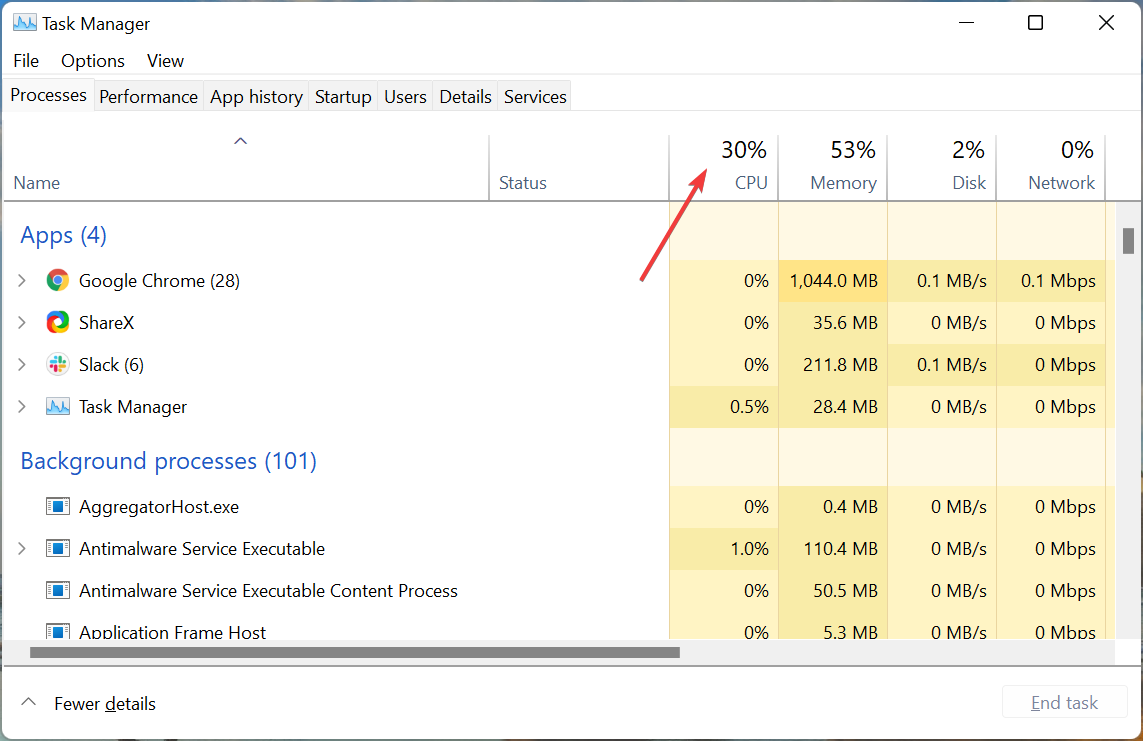Open the Startup tab

(x=343, y=96)
